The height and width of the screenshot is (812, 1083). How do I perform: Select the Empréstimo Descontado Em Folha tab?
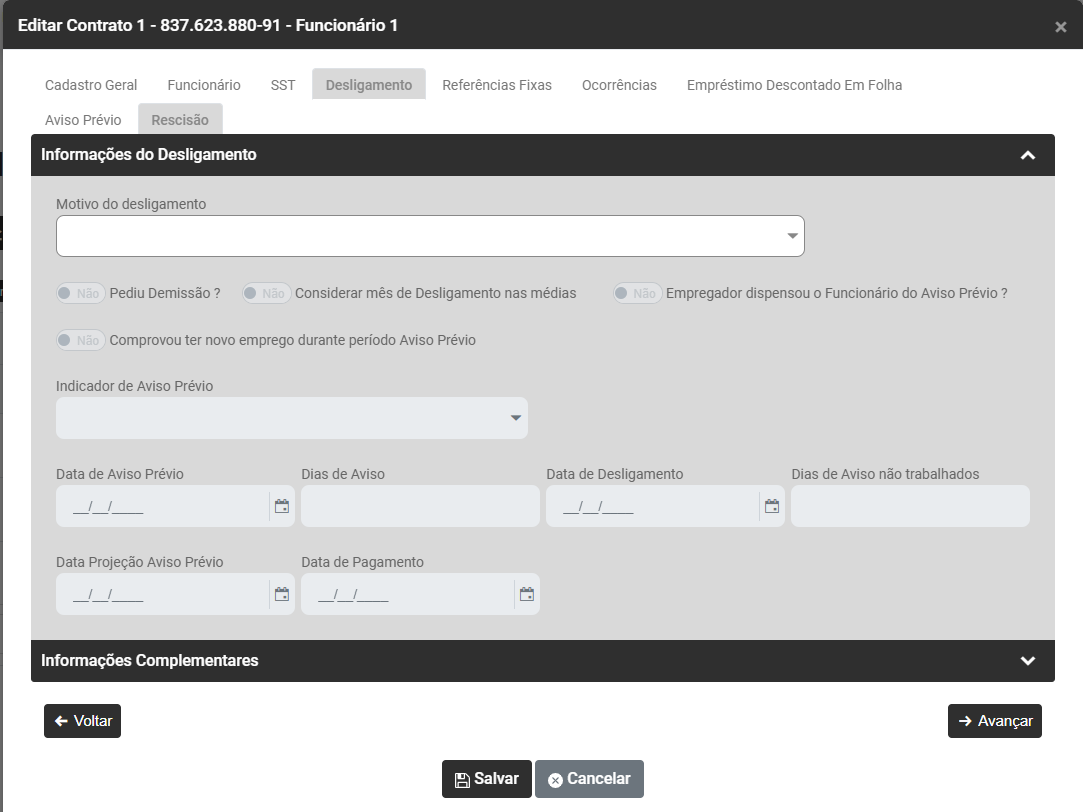pyautogui.click(x=794, y=85)
